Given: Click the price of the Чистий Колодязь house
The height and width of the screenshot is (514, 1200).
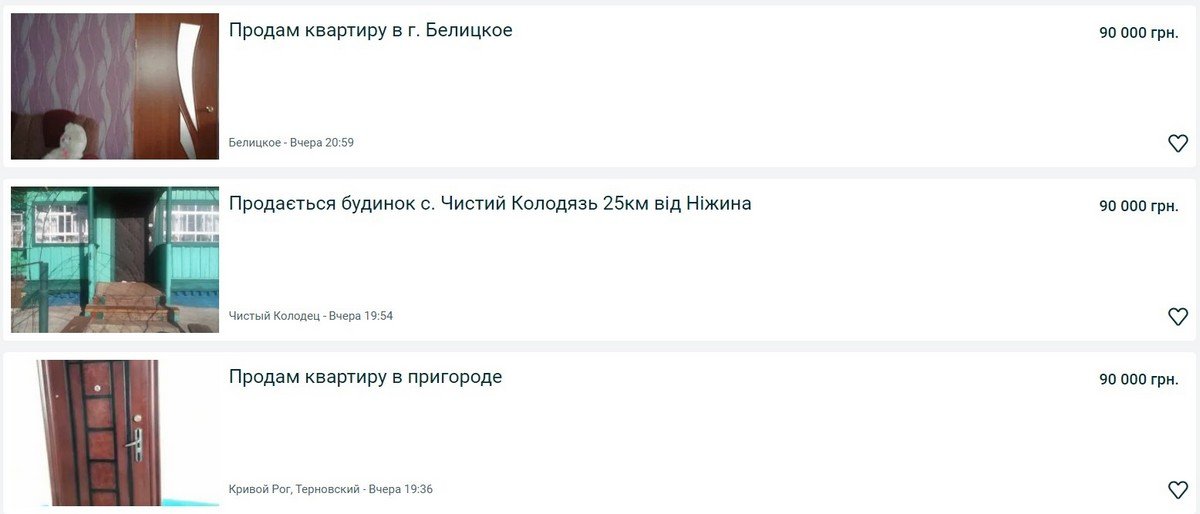Looking at the screenshot, I should pyautogui.click(x=1138, y=206).
